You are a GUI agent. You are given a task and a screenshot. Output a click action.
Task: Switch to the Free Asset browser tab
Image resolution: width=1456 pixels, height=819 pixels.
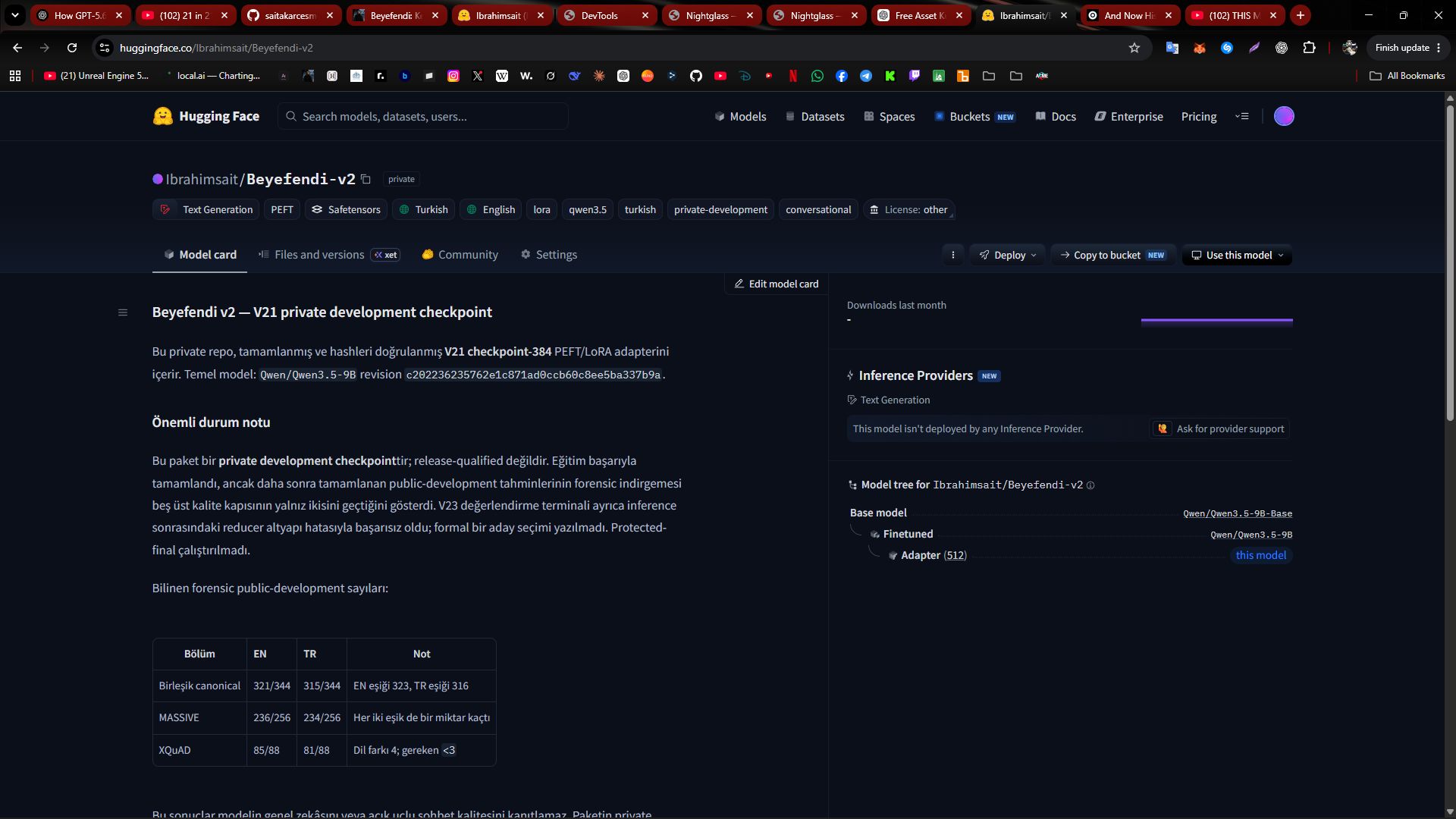[x=921, y=15]
